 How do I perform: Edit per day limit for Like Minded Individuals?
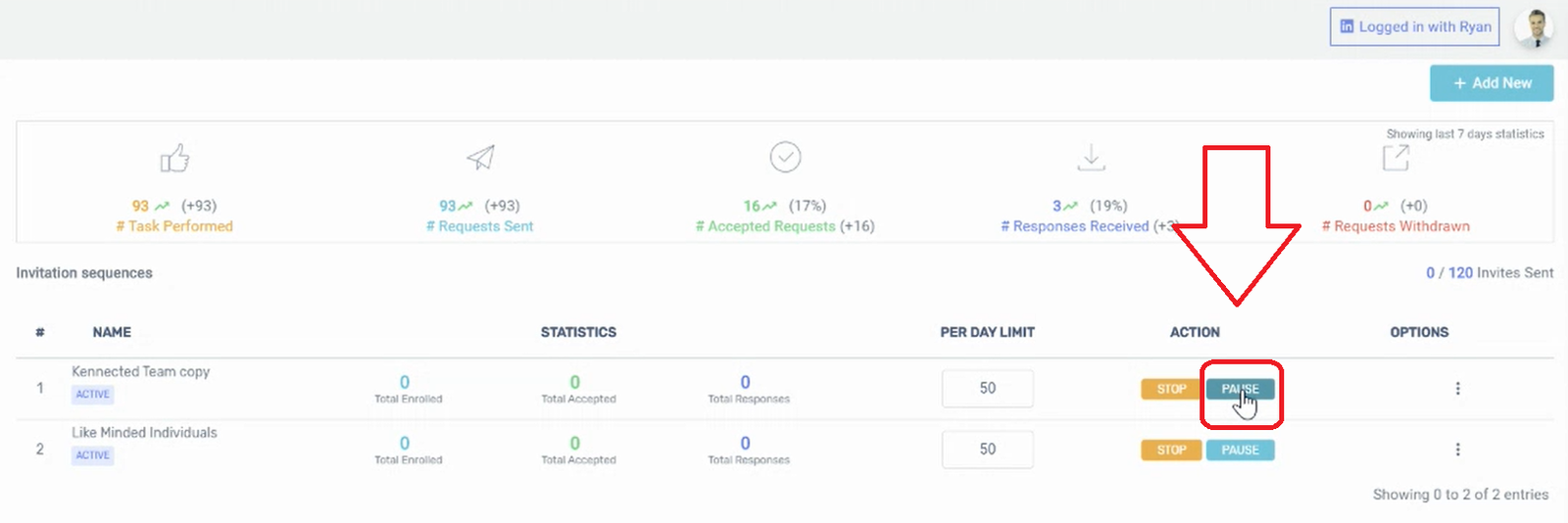pyautogui.click(x=987, y=450)
